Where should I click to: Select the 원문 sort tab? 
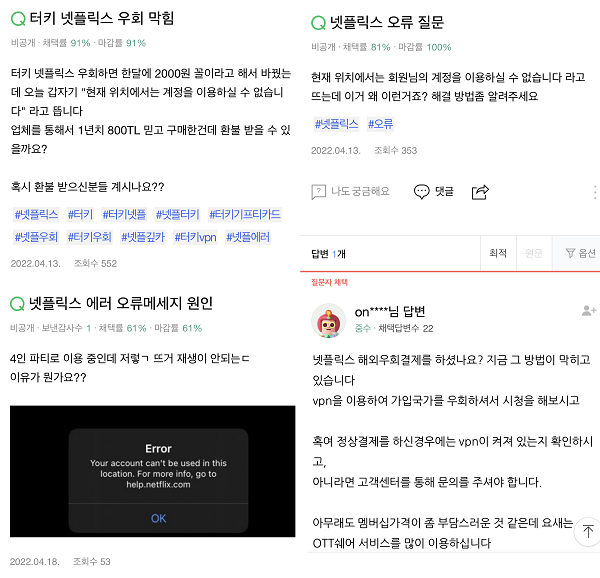pos(534,253)
